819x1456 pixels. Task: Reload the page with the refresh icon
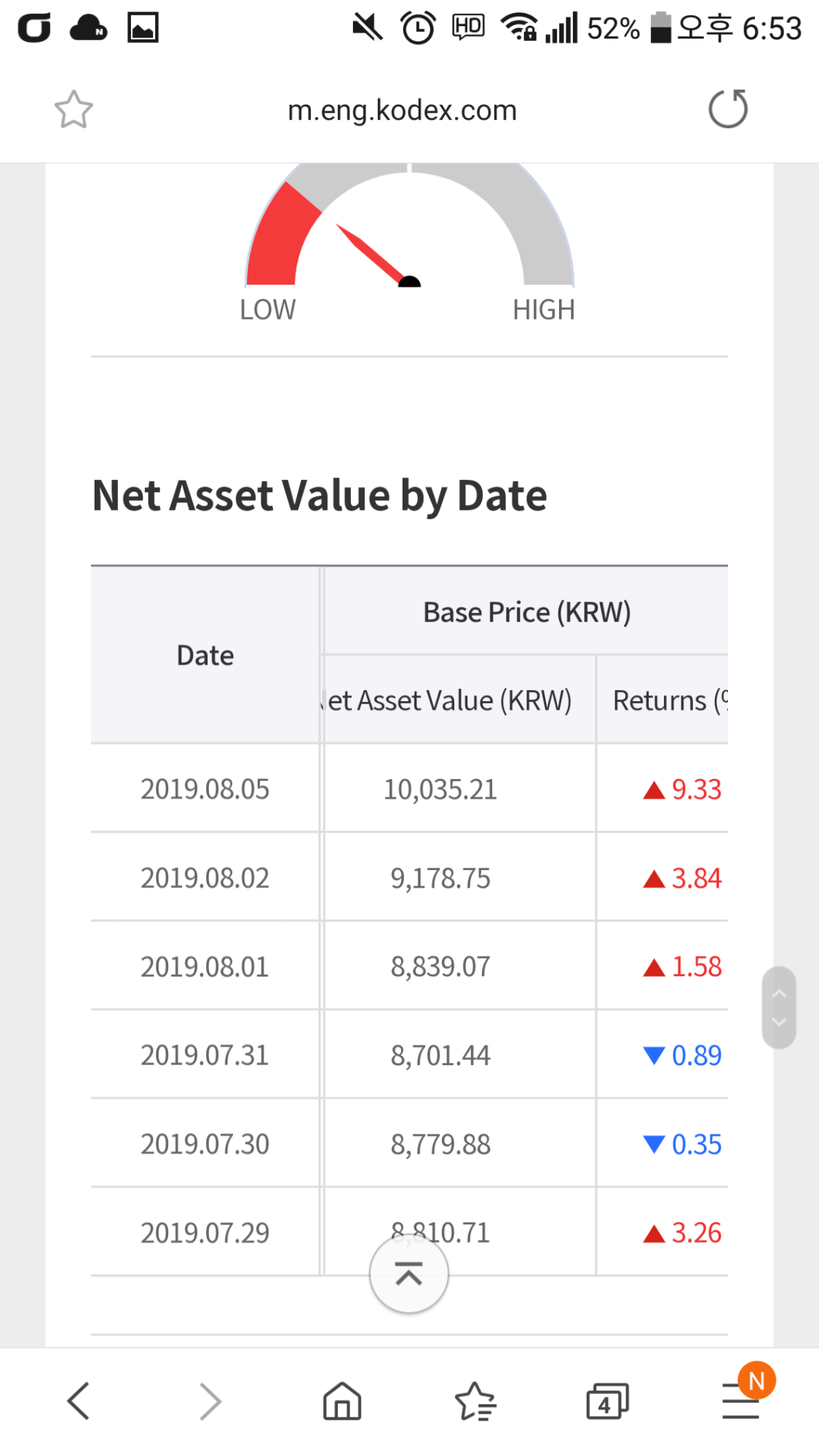(x=728, y=109)
